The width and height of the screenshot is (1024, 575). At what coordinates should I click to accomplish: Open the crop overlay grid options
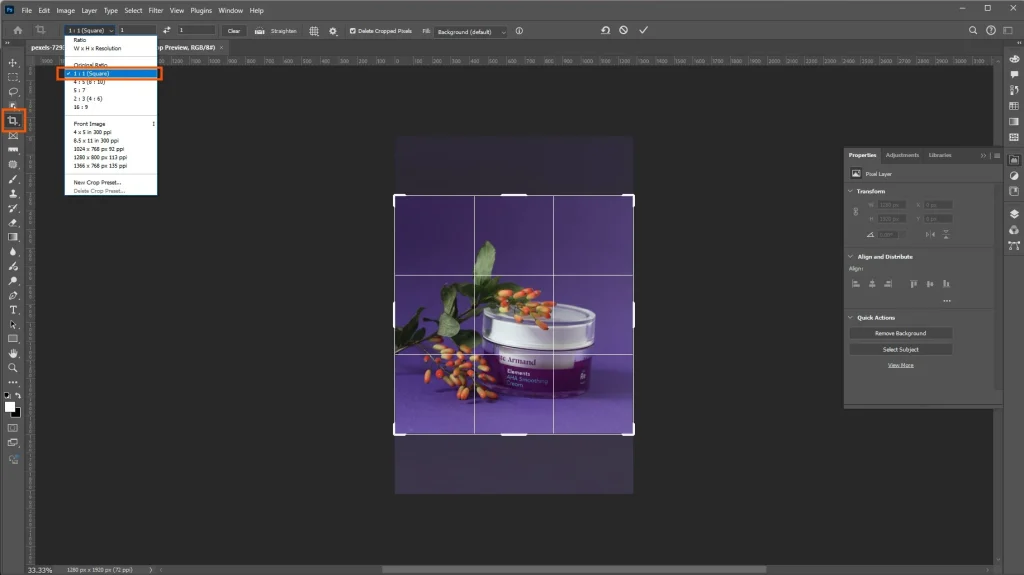(314, 31)
